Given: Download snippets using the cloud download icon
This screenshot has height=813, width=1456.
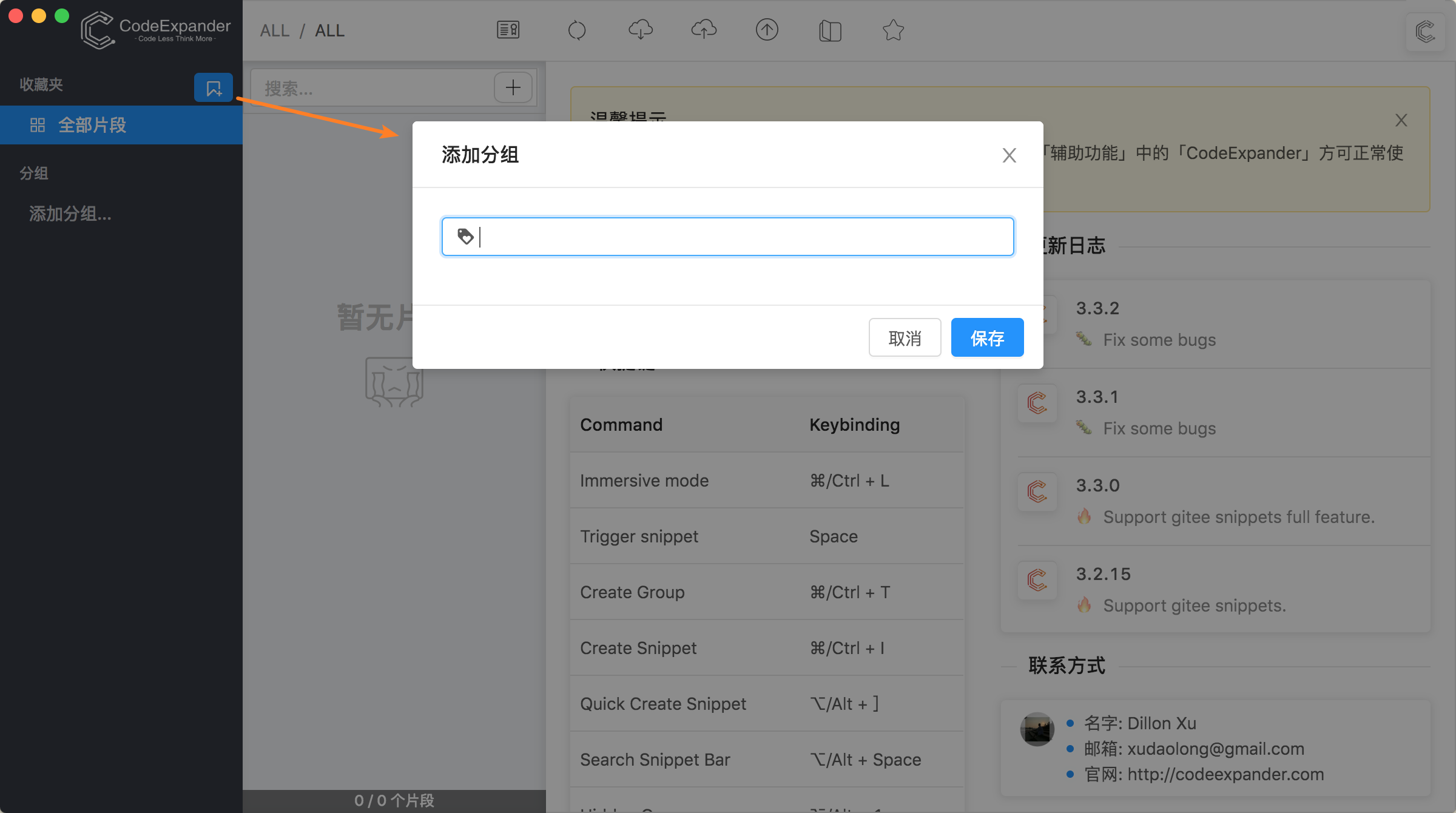Looking at the screenshot, I should click(x=640, y=29).
